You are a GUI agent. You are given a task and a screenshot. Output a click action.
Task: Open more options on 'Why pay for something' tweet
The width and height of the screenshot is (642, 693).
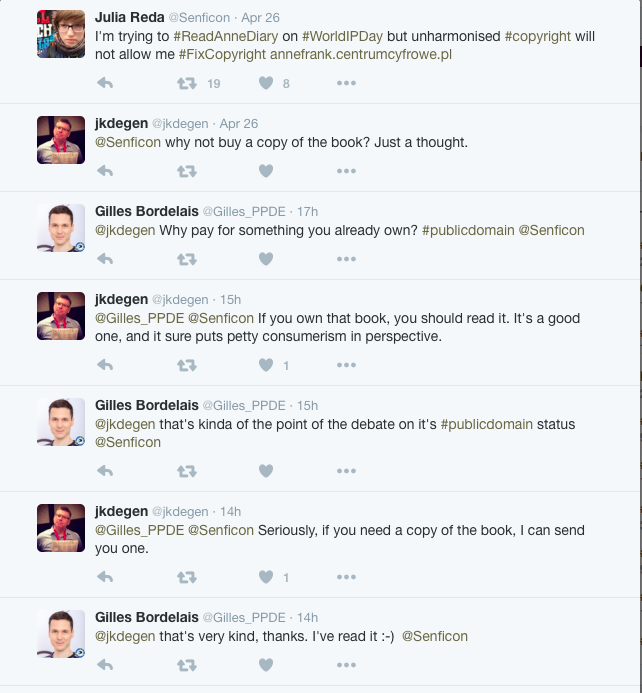point(346,259)
